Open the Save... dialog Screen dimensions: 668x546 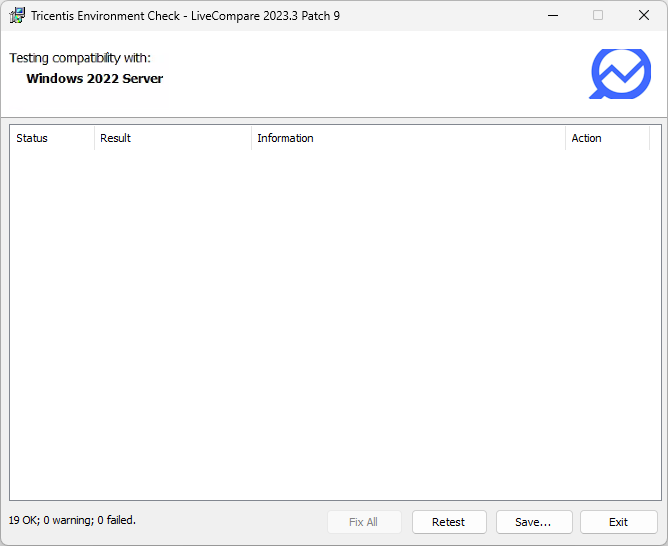(x=533, y=522)
